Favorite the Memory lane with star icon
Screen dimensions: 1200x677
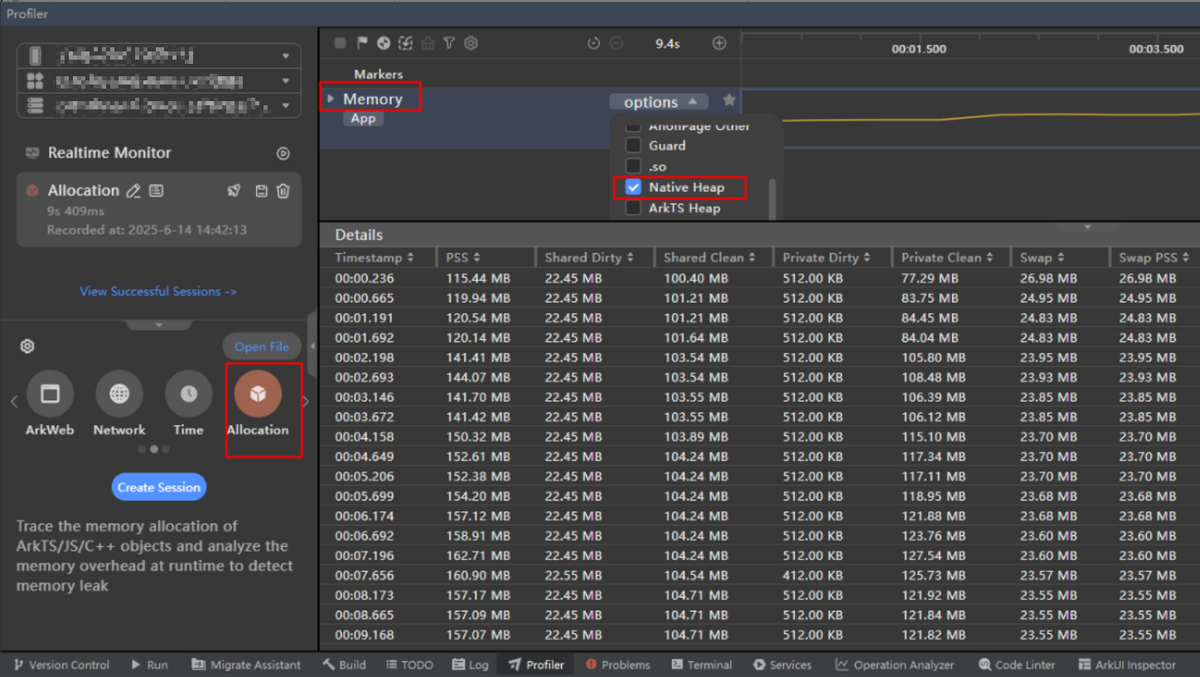pyautogui.click(x=729, y=100)
